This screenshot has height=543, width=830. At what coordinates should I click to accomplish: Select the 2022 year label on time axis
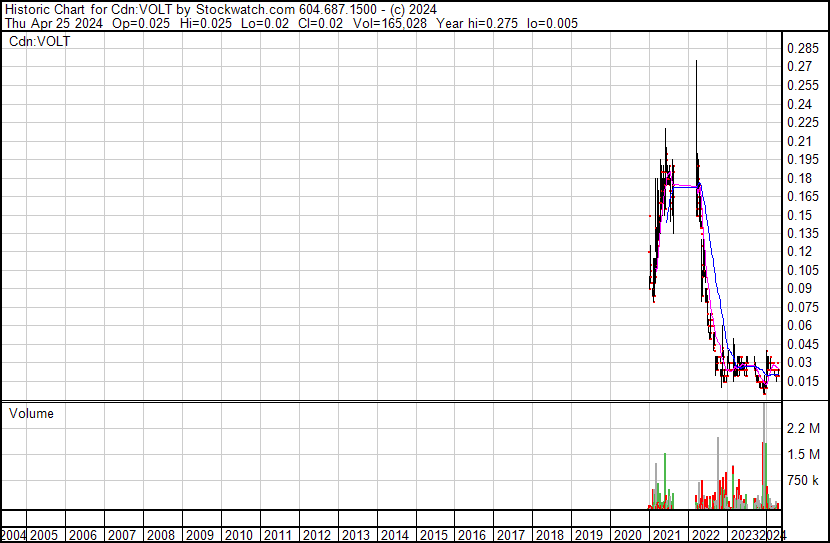[703, 535]
